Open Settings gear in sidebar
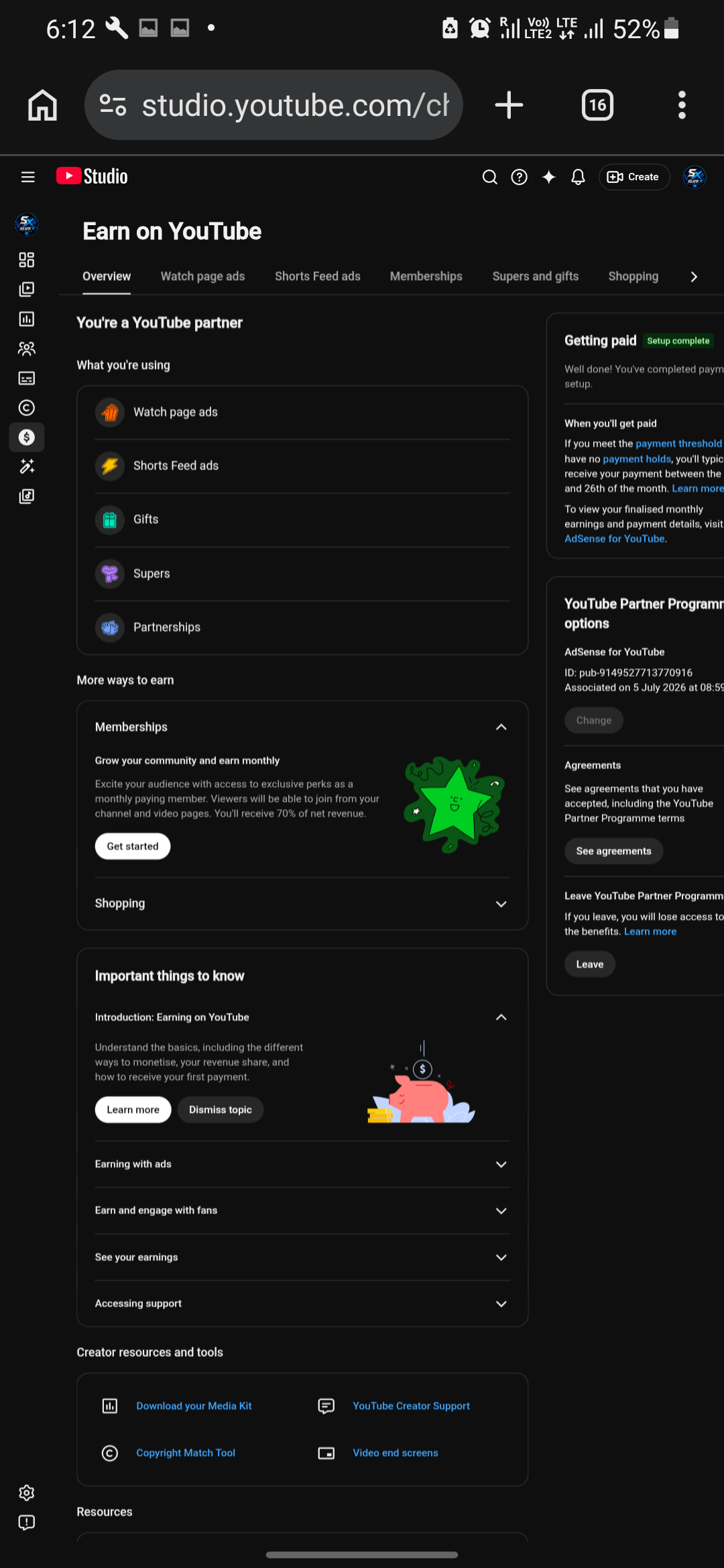 27,1493
